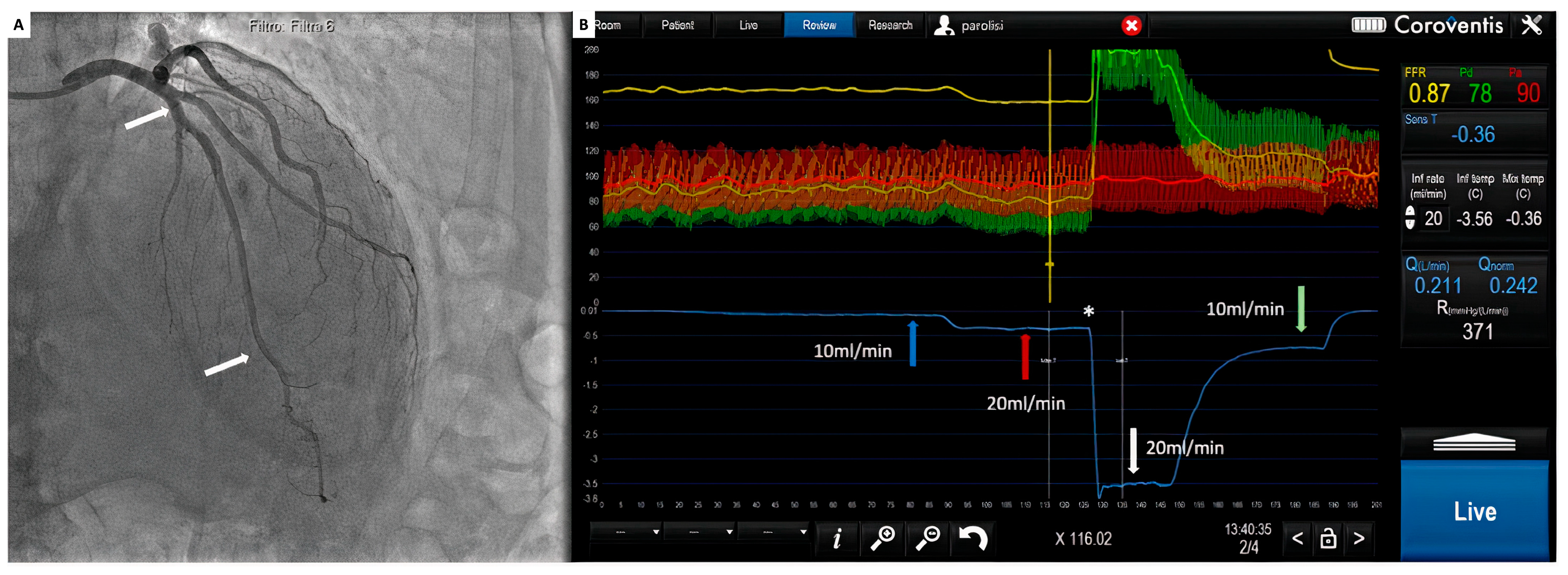Check the battery level indicator icon

1368,25
